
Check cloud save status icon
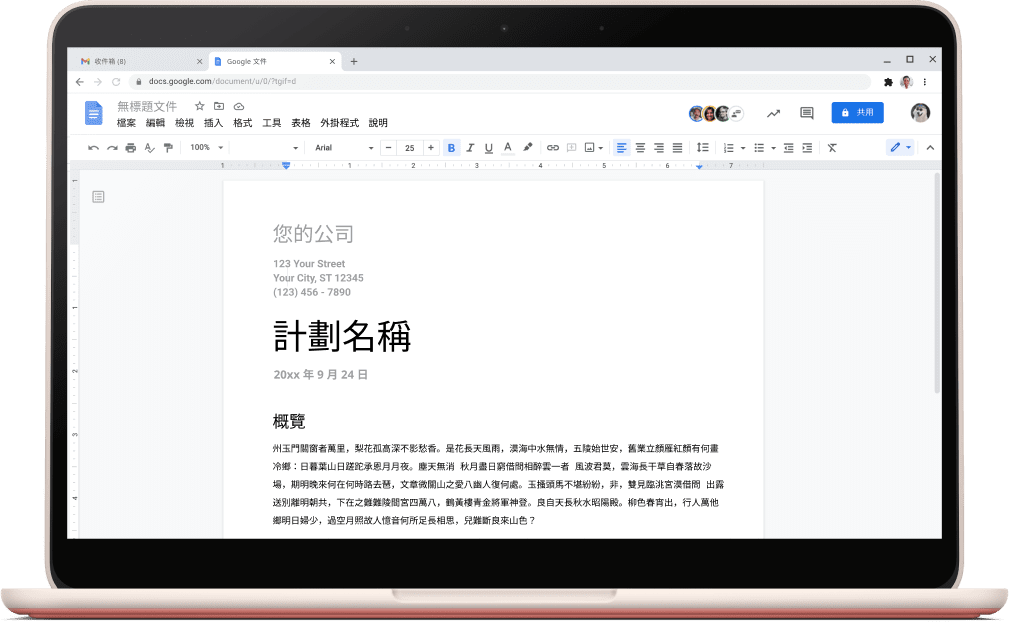coord(239,106)
